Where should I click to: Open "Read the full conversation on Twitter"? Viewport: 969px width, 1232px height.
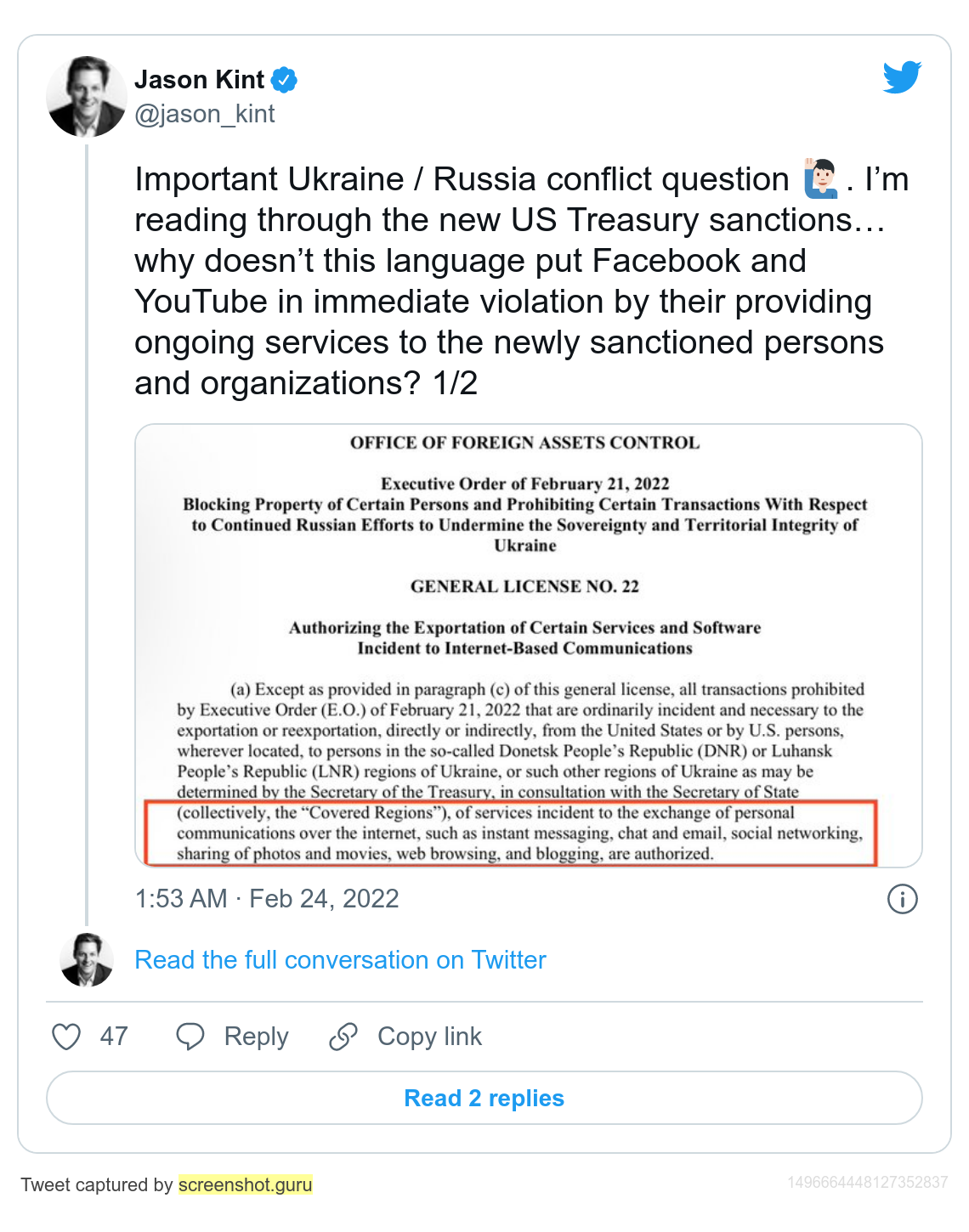[340, 960]
